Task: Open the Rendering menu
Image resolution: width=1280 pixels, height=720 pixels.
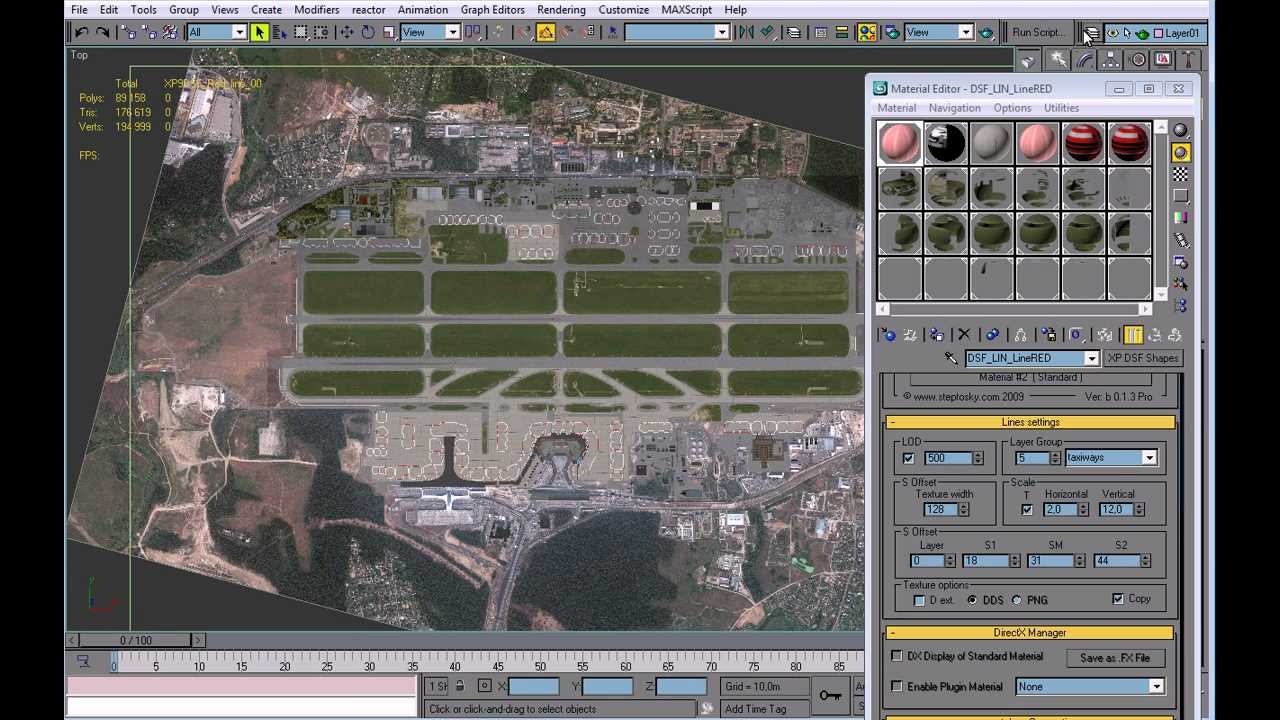Action: [561, 10]
